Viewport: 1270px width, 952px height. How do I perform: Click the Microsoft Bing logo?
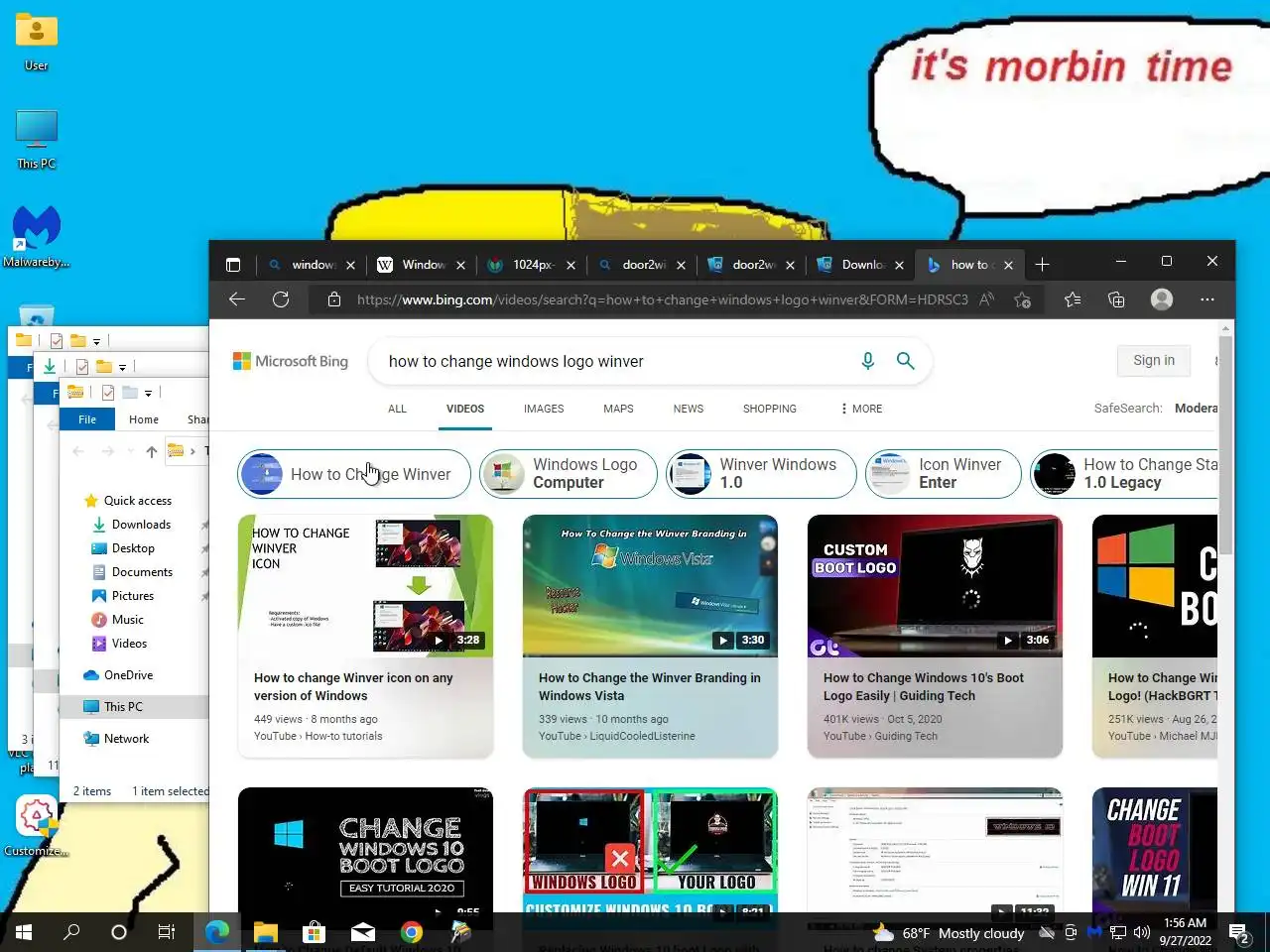coord(291,361)
